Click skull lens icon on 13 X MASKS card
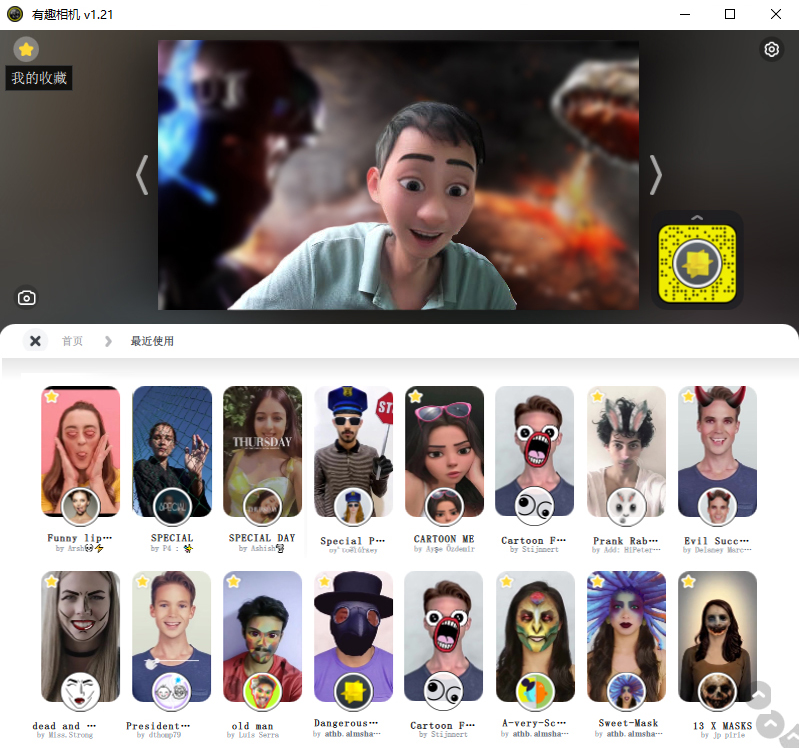 [717, 691]
